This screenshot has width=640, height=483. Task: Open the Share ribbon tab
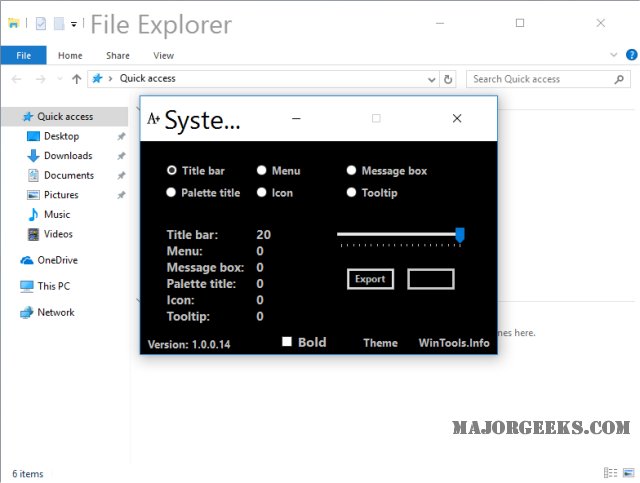118,56
